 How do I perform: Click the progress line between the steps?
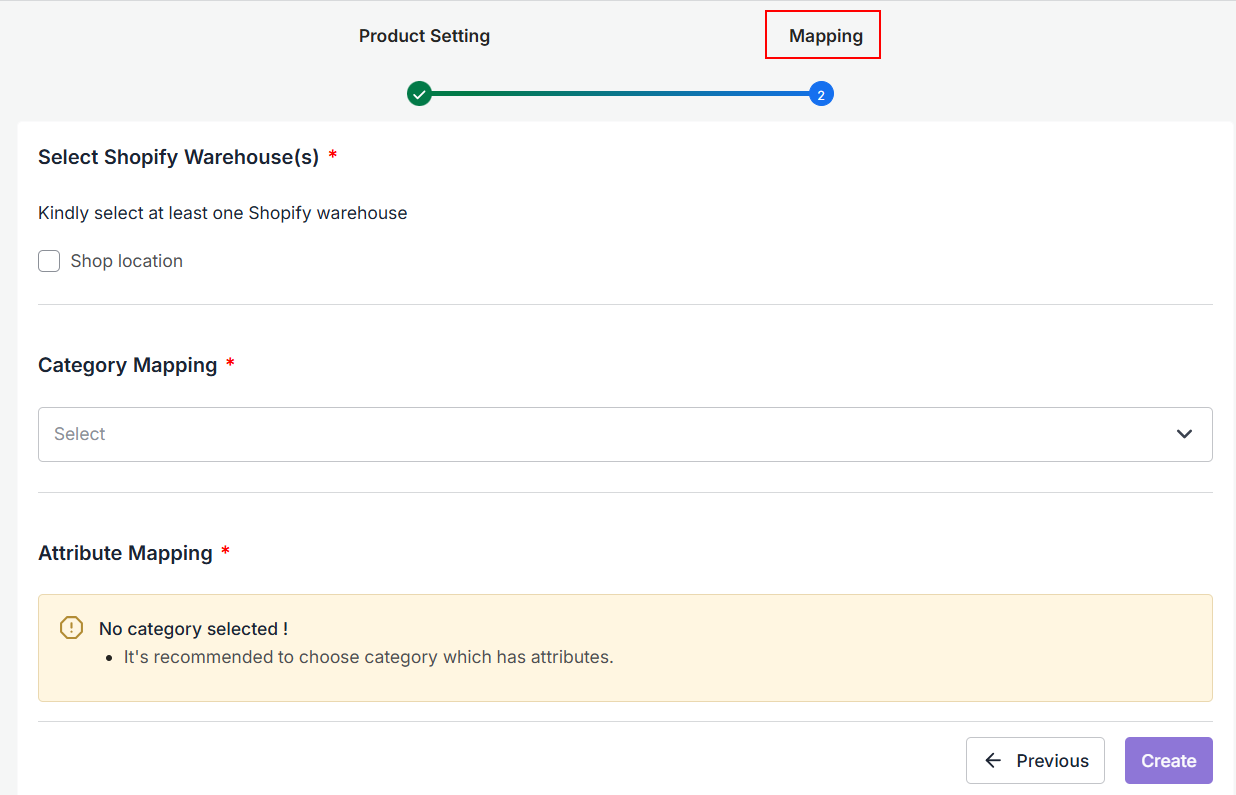tap(620, 94)
